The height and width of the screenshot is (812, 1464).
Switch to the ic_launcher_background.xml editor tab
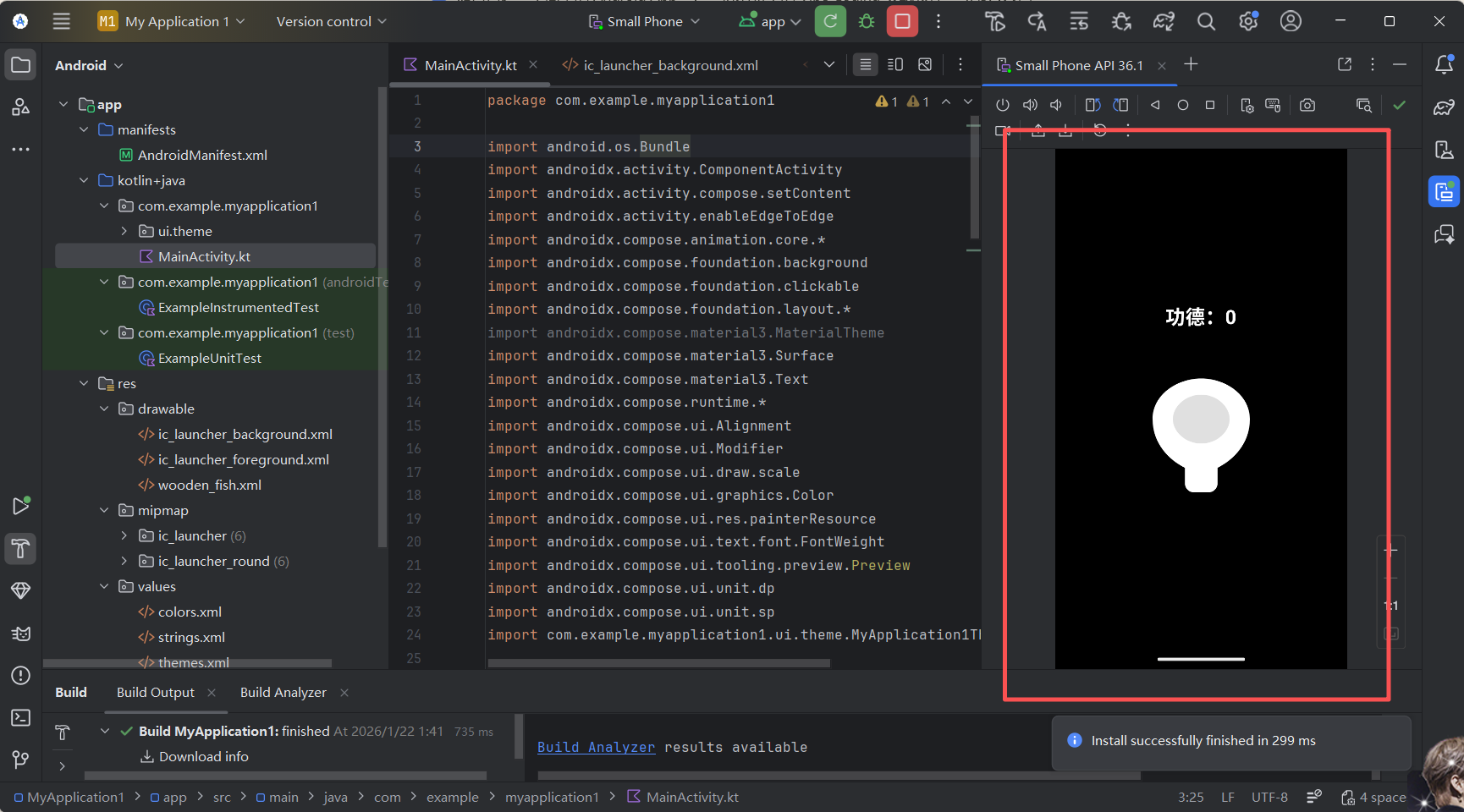[669, 66]
